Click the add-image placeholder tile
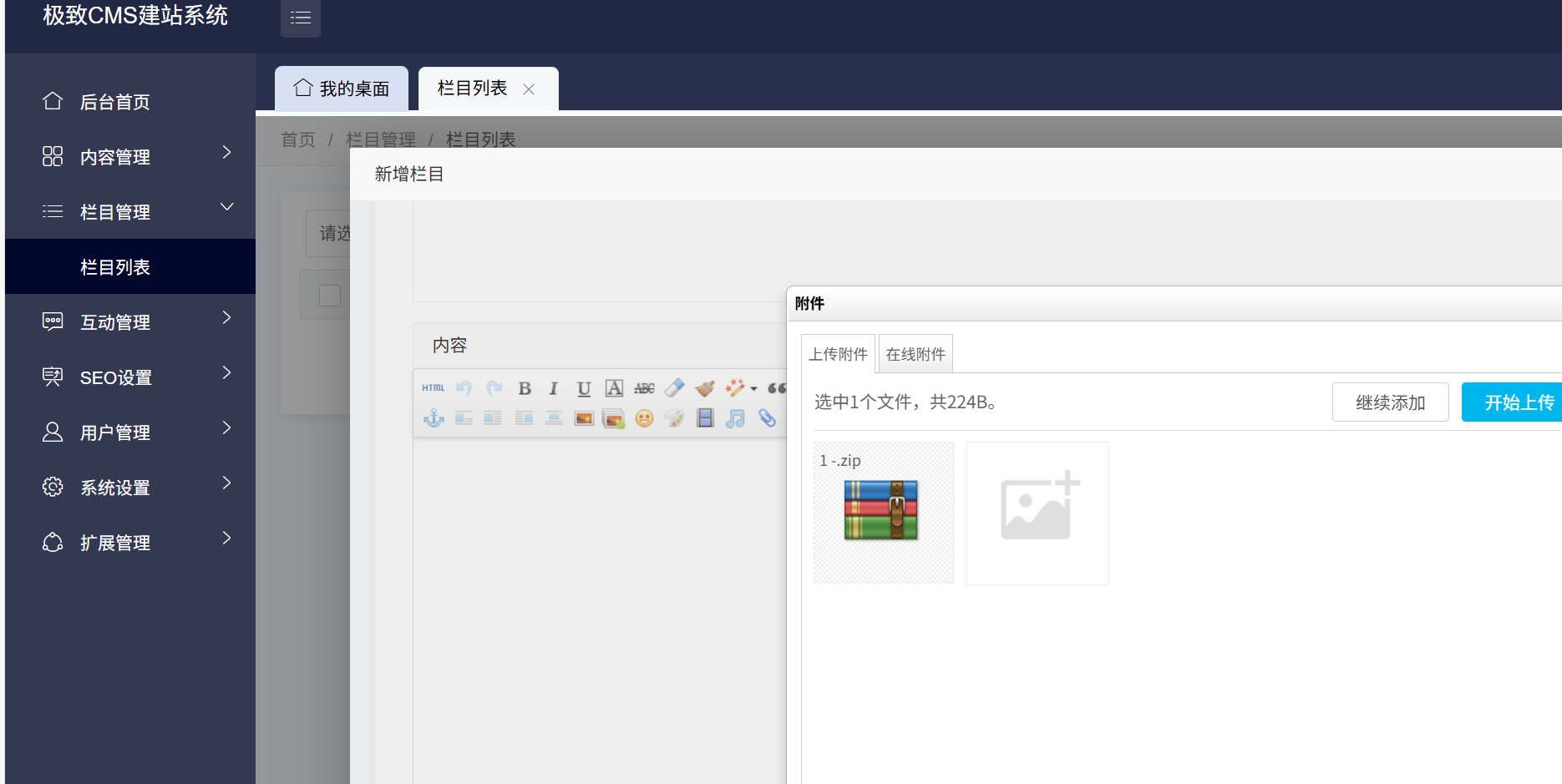The height and width of the screenshot is (784, 1562). (1037, 513)
